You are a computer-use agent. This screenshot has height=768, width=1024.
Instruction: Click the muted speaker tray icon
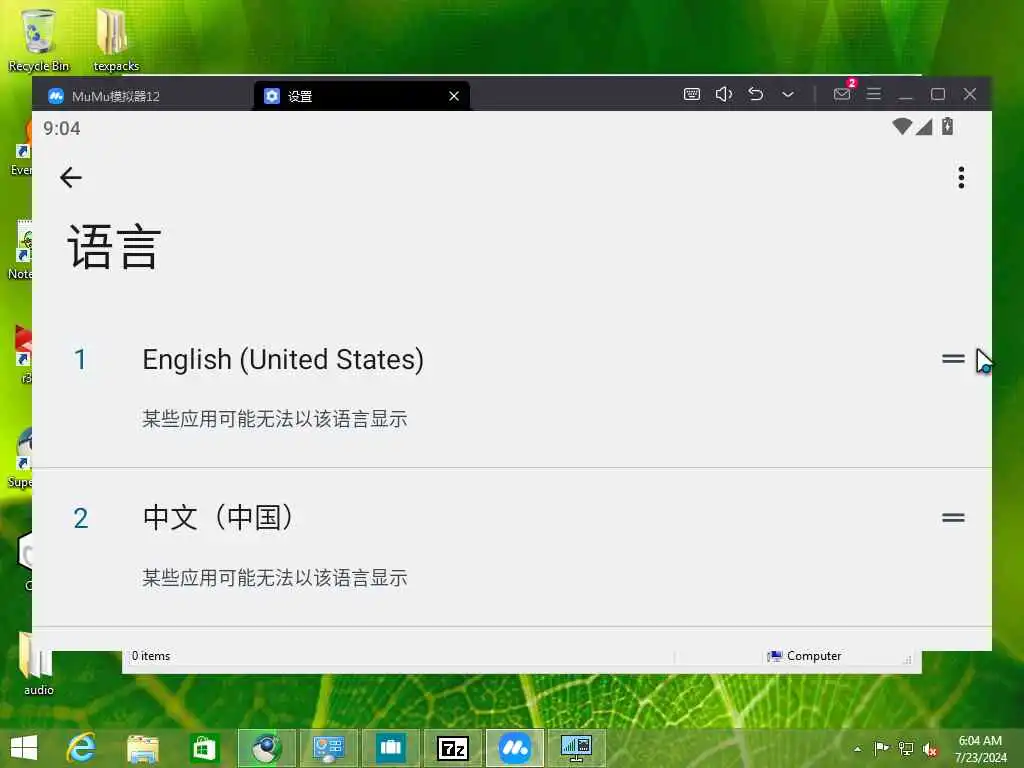tap(930, 749)
